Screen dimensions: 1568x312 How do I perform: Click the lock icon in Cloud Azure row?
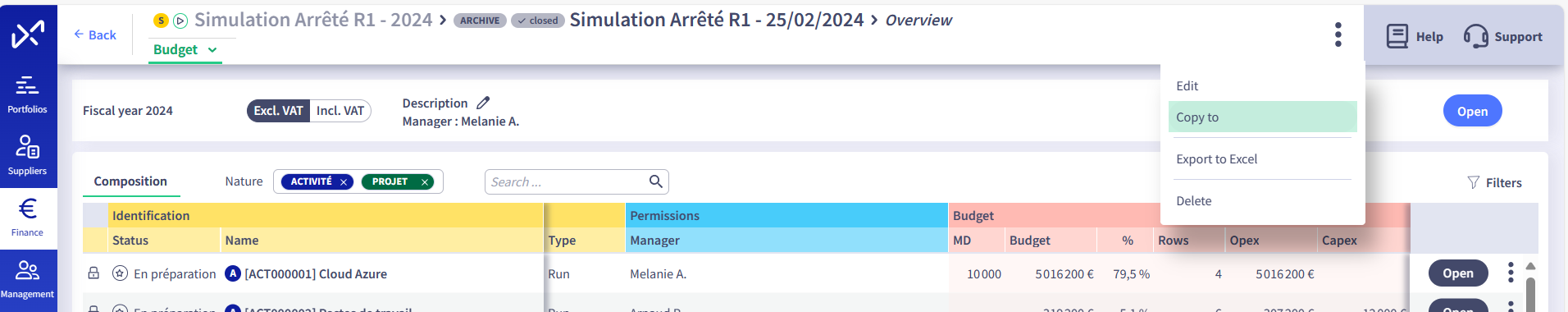coord(93,273)
